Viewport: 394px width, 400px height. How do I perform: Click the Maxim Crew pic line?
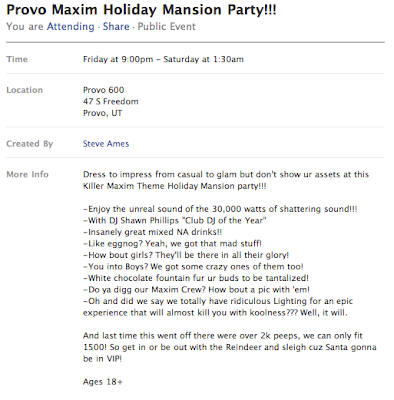pyautogui.click(x=196, y=289)
